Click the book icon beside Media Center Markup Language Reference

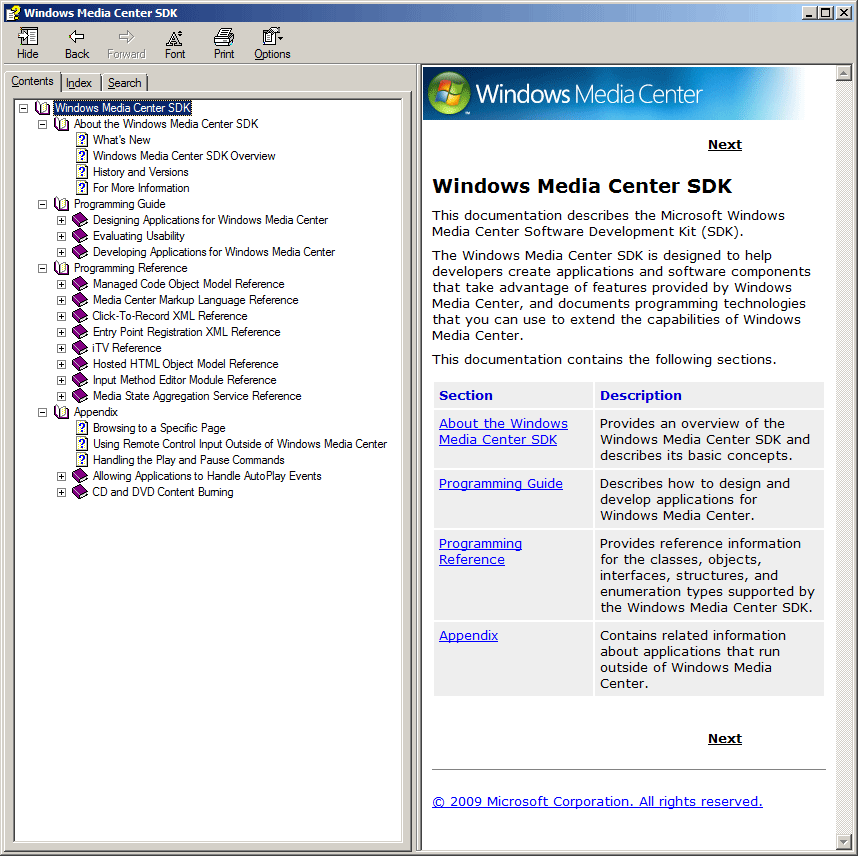(80, 300)
